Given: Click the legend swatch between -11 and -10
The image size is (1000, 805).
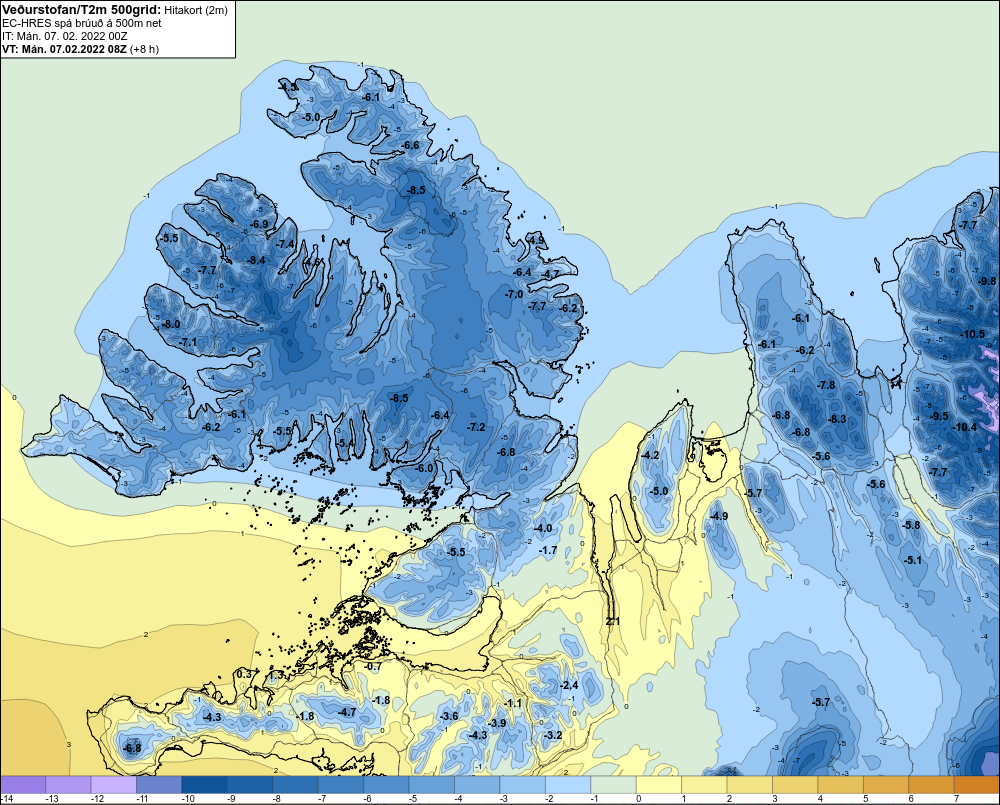Looking at the screenshot, I should click(x=159, y=784).
